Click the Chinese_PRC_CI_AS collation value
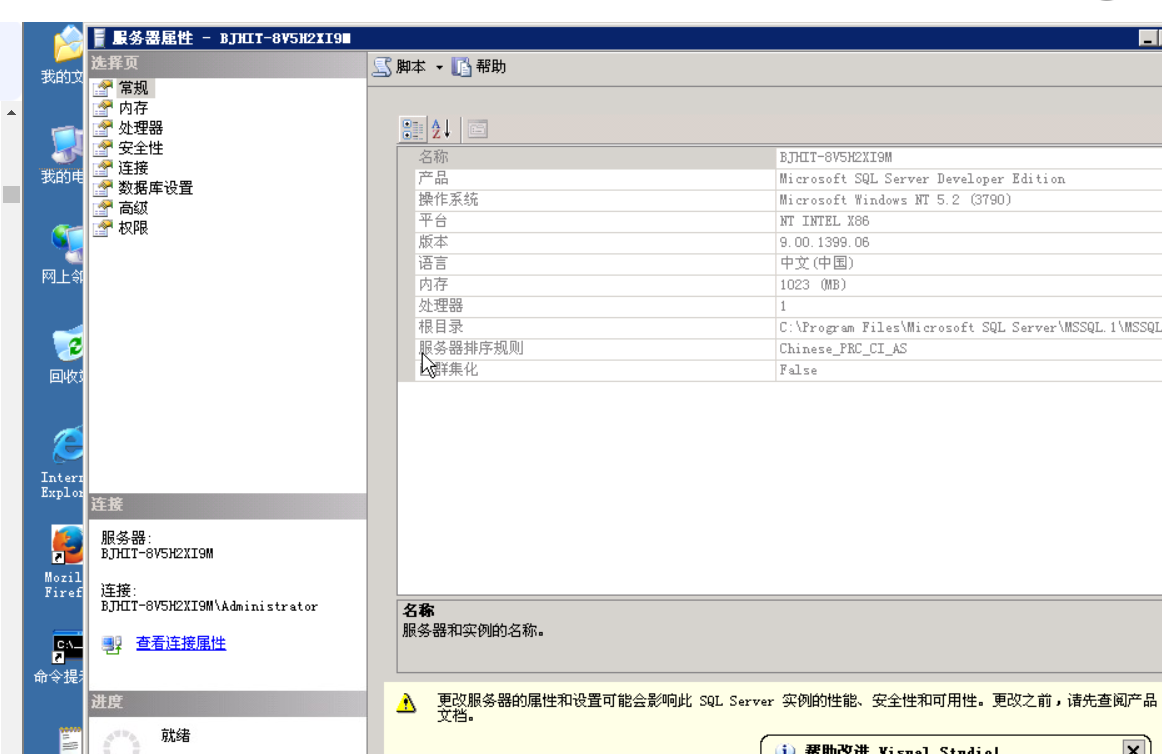The height and width of the screenshot is (754, 1162). pyautogui.click(x=843, y=348)
